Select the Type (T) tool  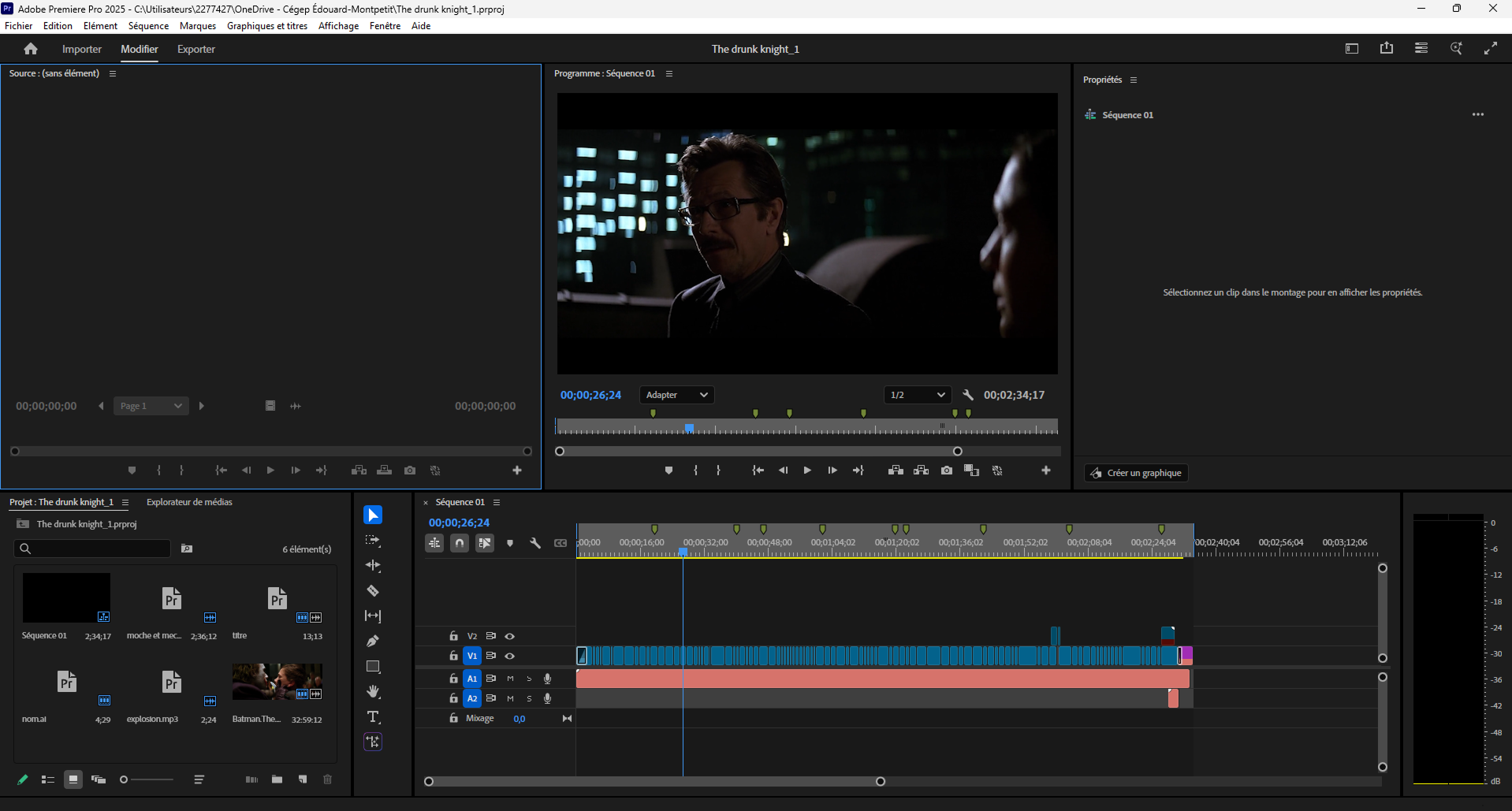point(373,717)
